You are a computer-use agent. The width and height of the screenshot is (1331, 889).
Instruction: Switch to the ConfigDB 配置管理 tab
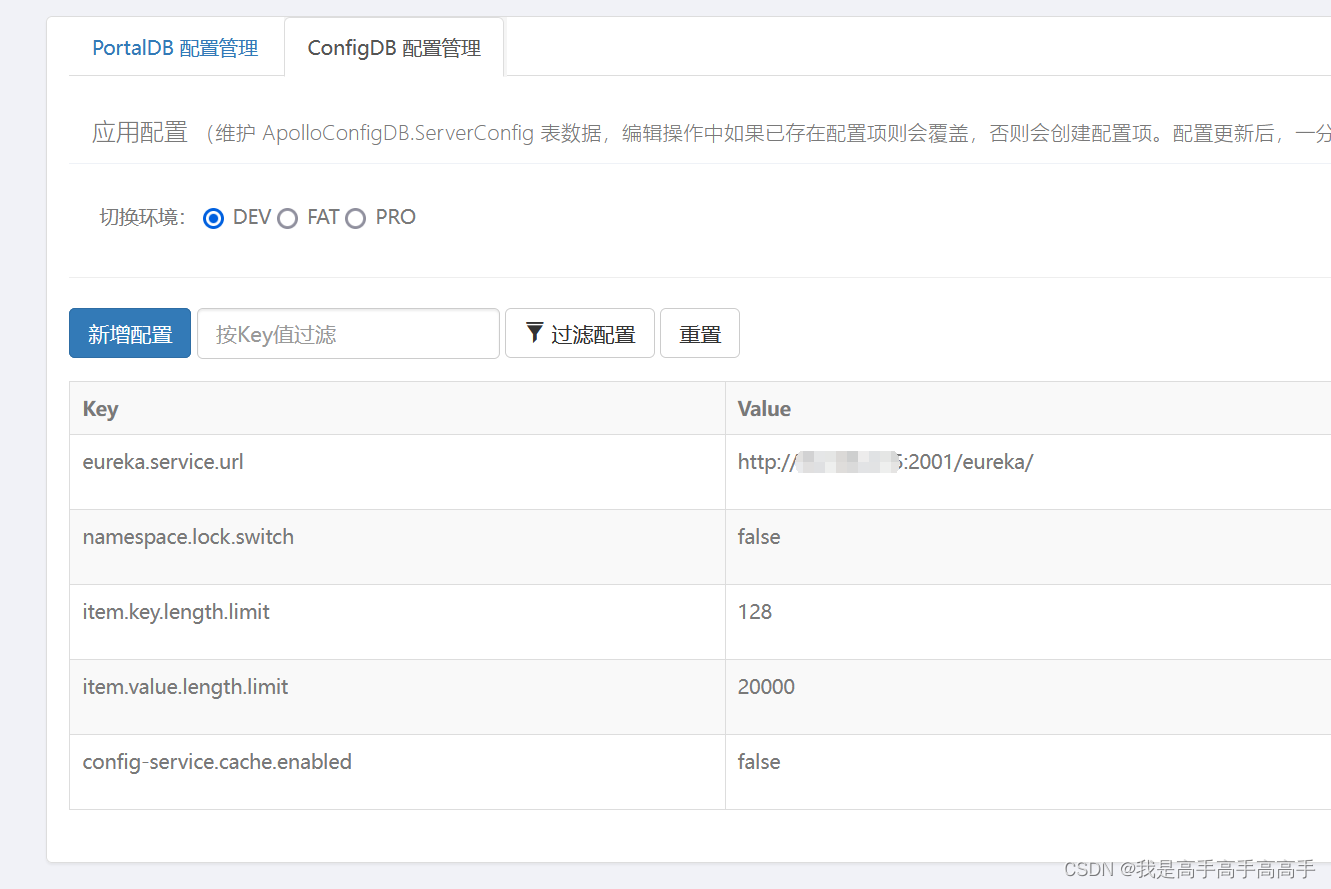coord(394,46)
